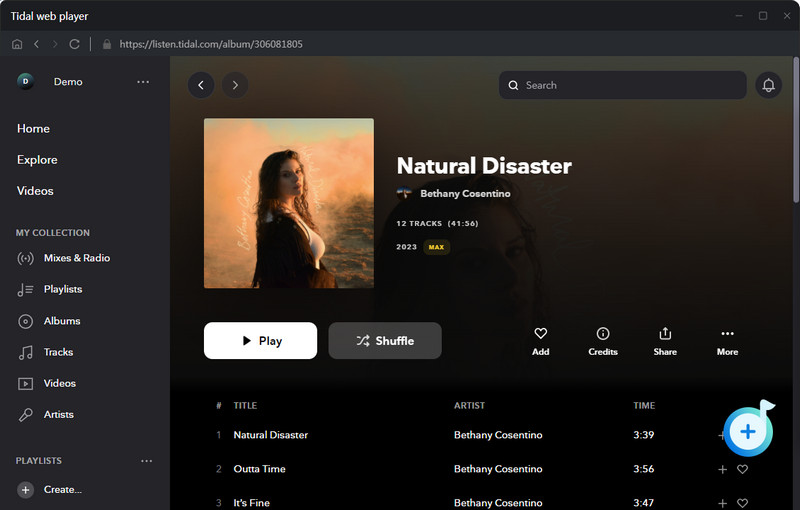Share the album
The height and width of the screenshot is (510, 800).
665,341
